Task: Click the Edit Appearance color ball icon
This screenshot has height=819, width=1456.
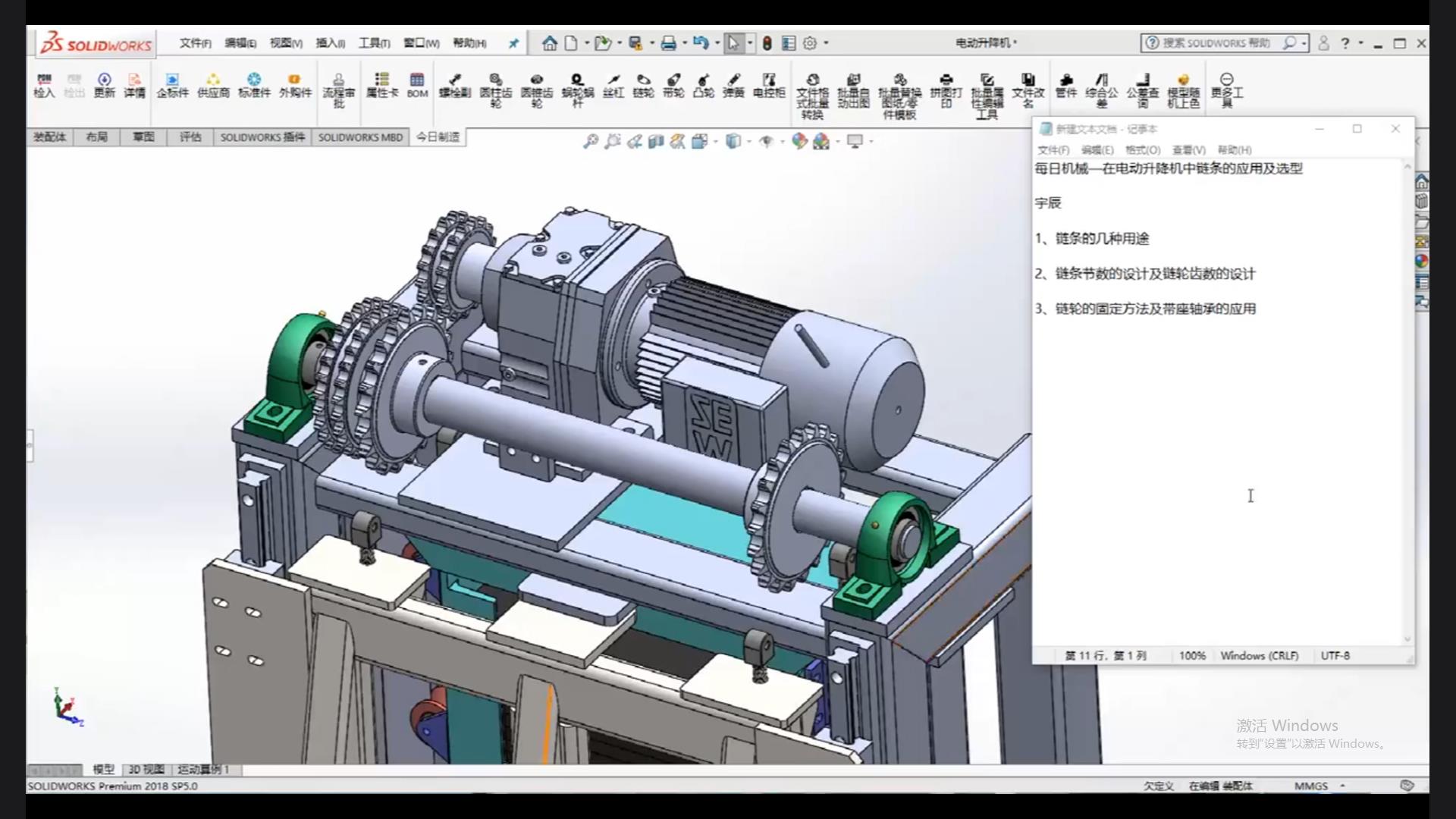Action: pos(799,141)
